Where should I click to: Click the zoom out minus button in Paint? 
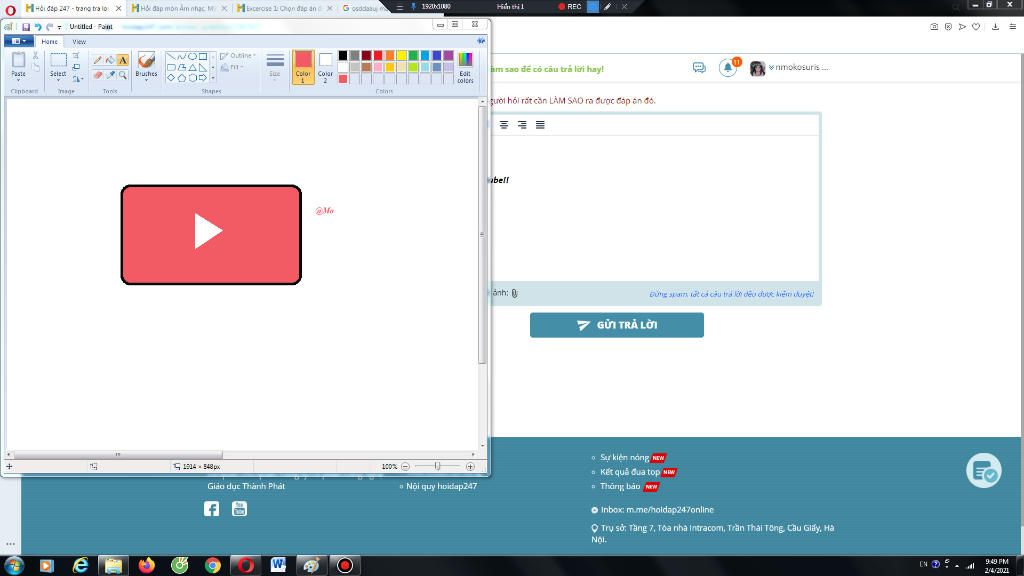(x=405, y=466)
